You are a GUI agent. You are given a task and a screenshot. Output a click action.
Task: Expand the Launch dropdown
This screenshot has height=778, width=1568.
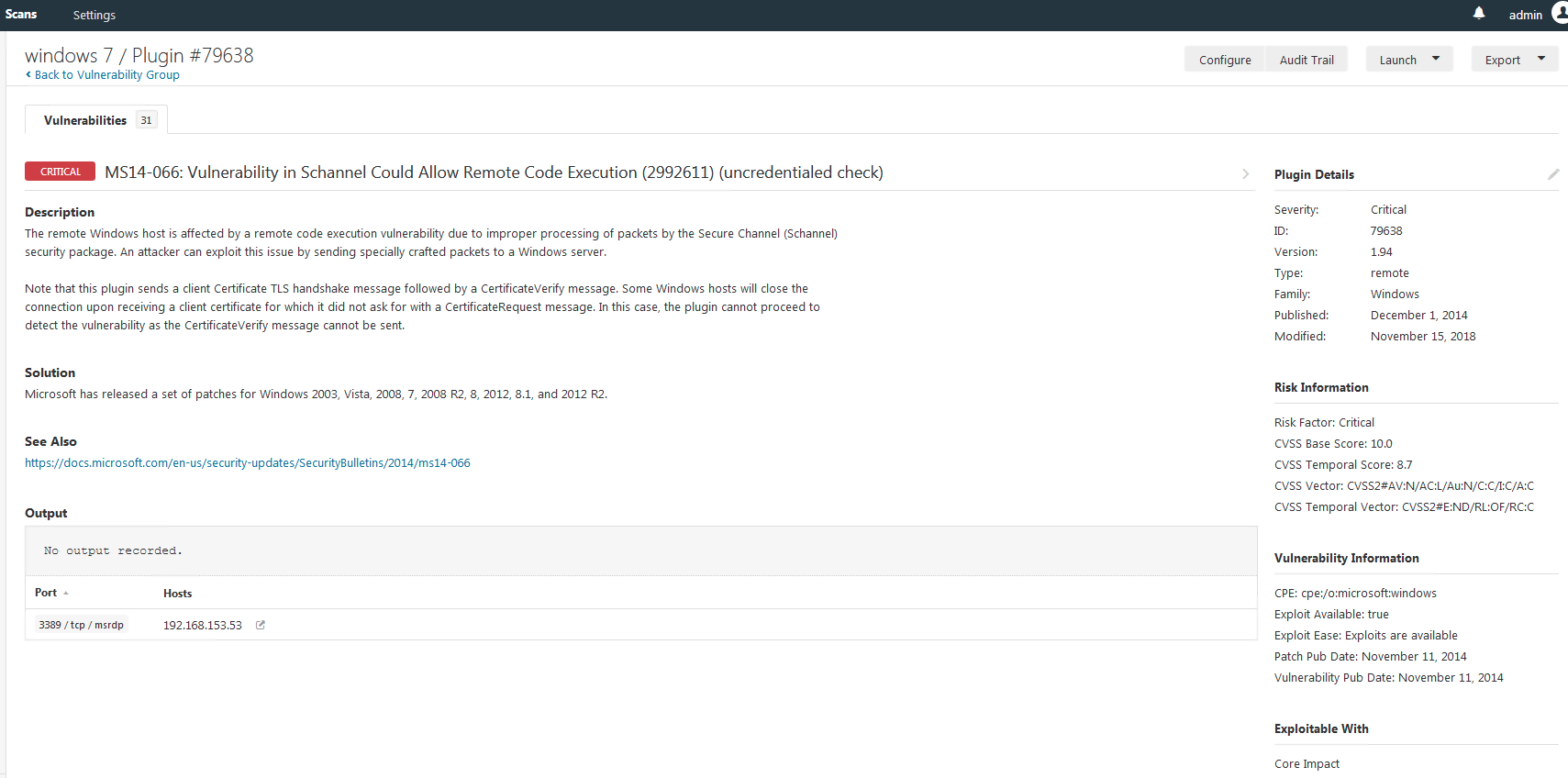click(x=1436, y=59)
